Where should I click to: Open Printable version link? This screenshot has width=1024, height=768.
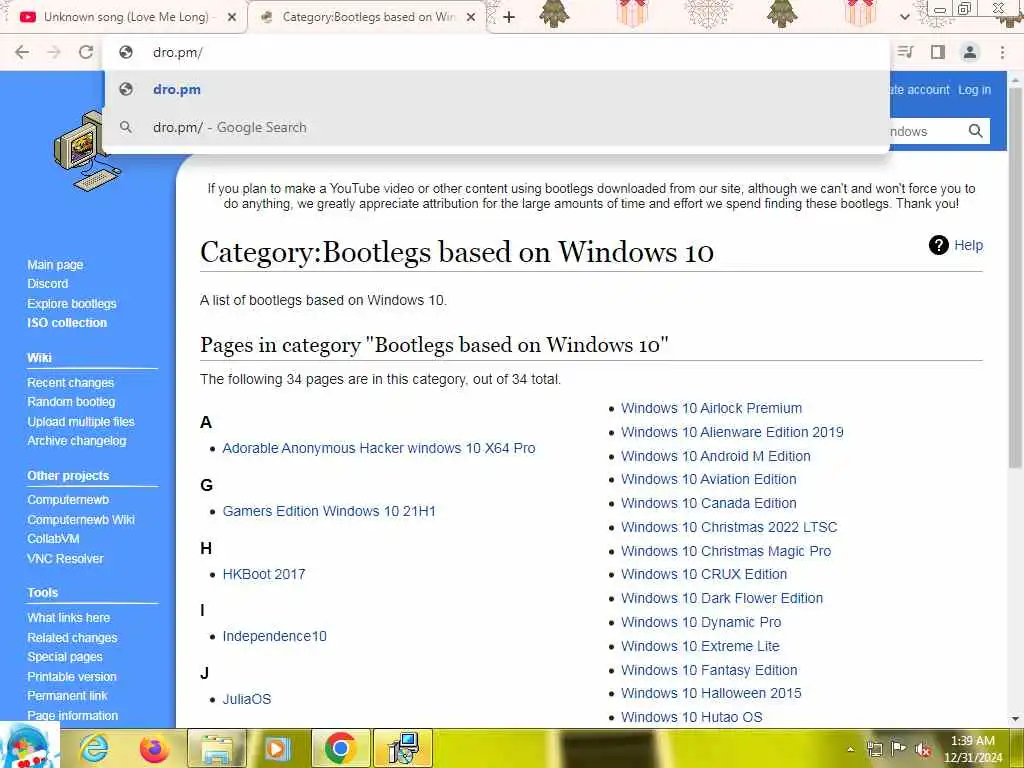coord(72,677)
